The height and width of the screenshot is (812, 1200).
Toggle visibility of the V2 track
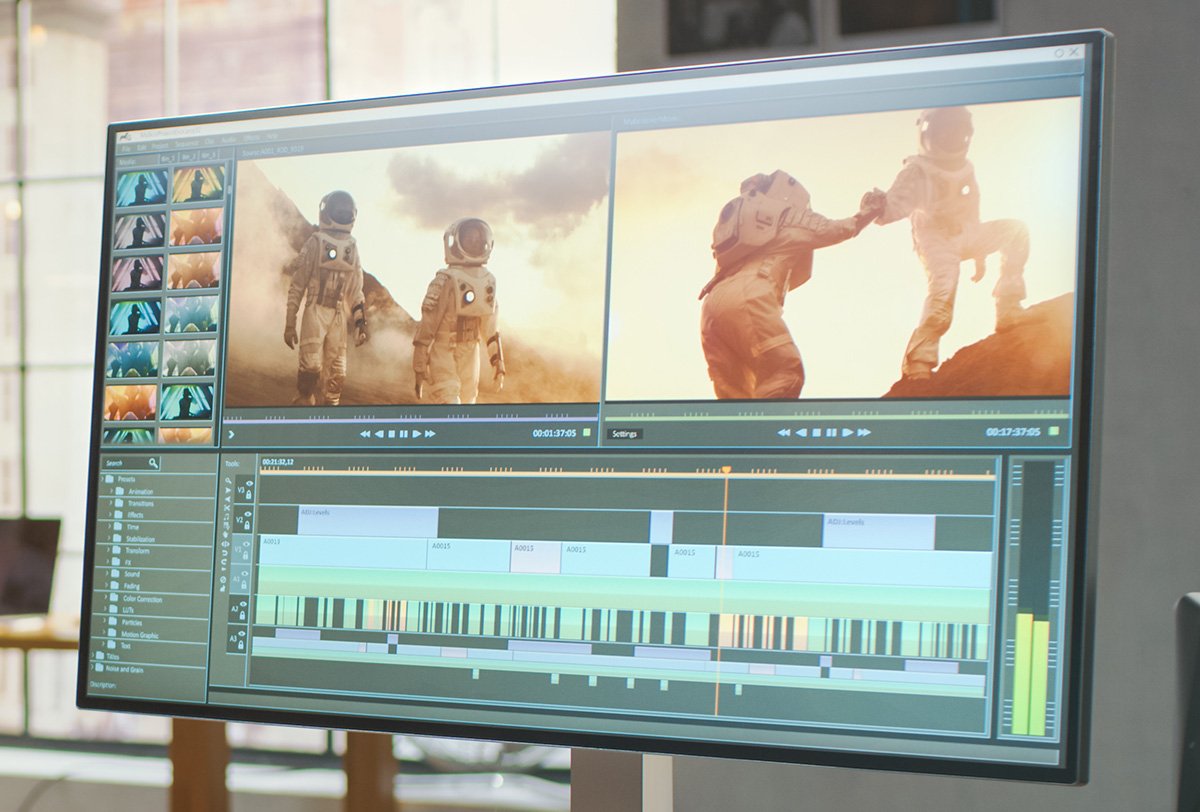tap(249, 515)
